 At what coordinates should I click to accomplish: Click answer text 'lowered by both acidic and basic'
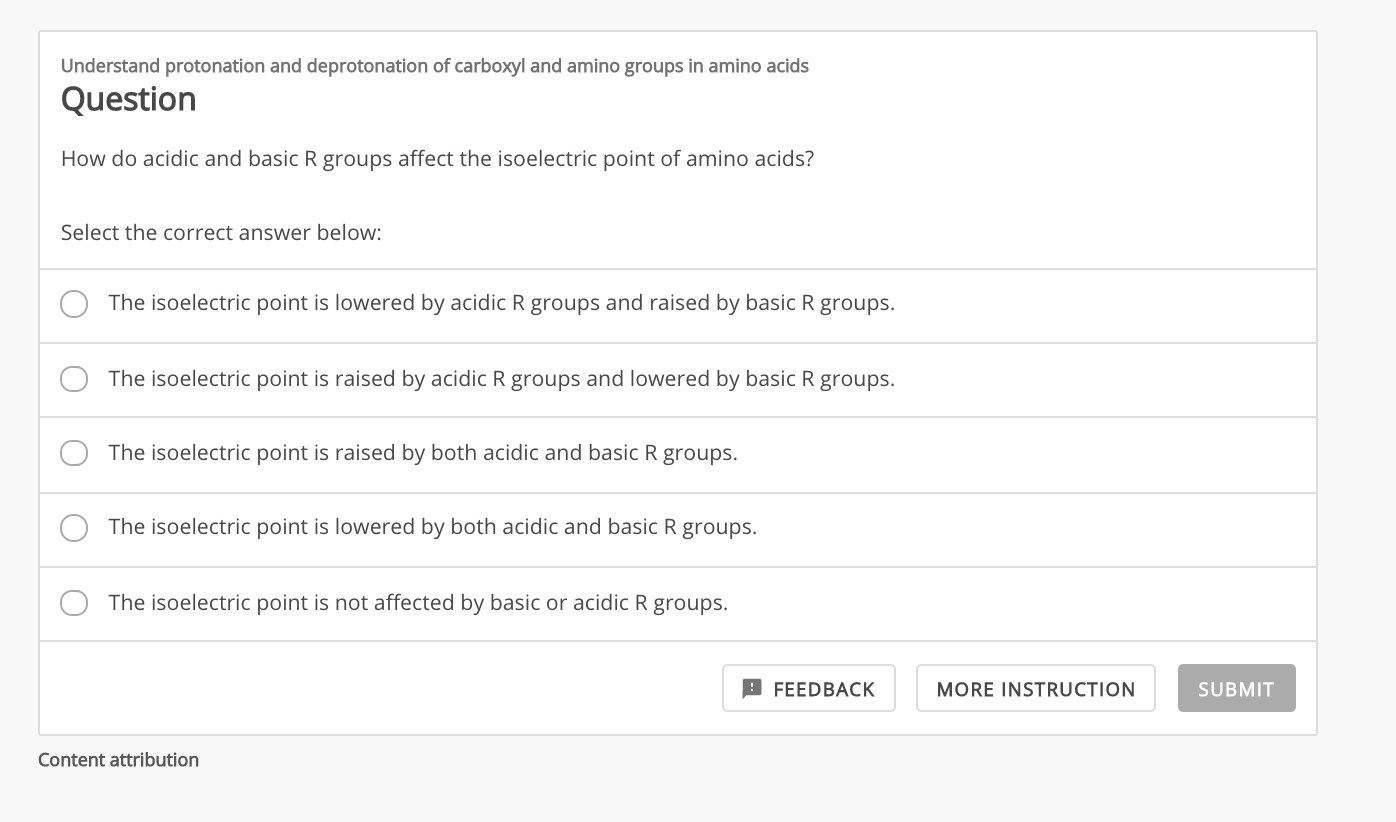[x=497, y=527]
